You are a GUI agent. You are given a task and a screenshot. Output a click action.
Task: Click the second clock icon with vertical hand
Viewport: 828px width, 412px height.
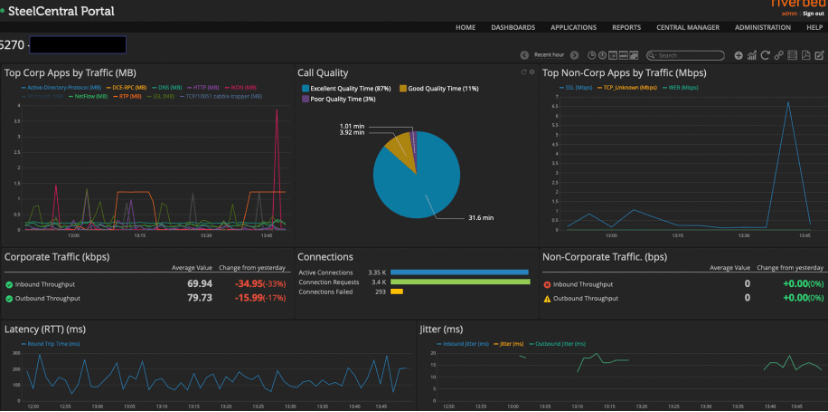tap(603, 55)
